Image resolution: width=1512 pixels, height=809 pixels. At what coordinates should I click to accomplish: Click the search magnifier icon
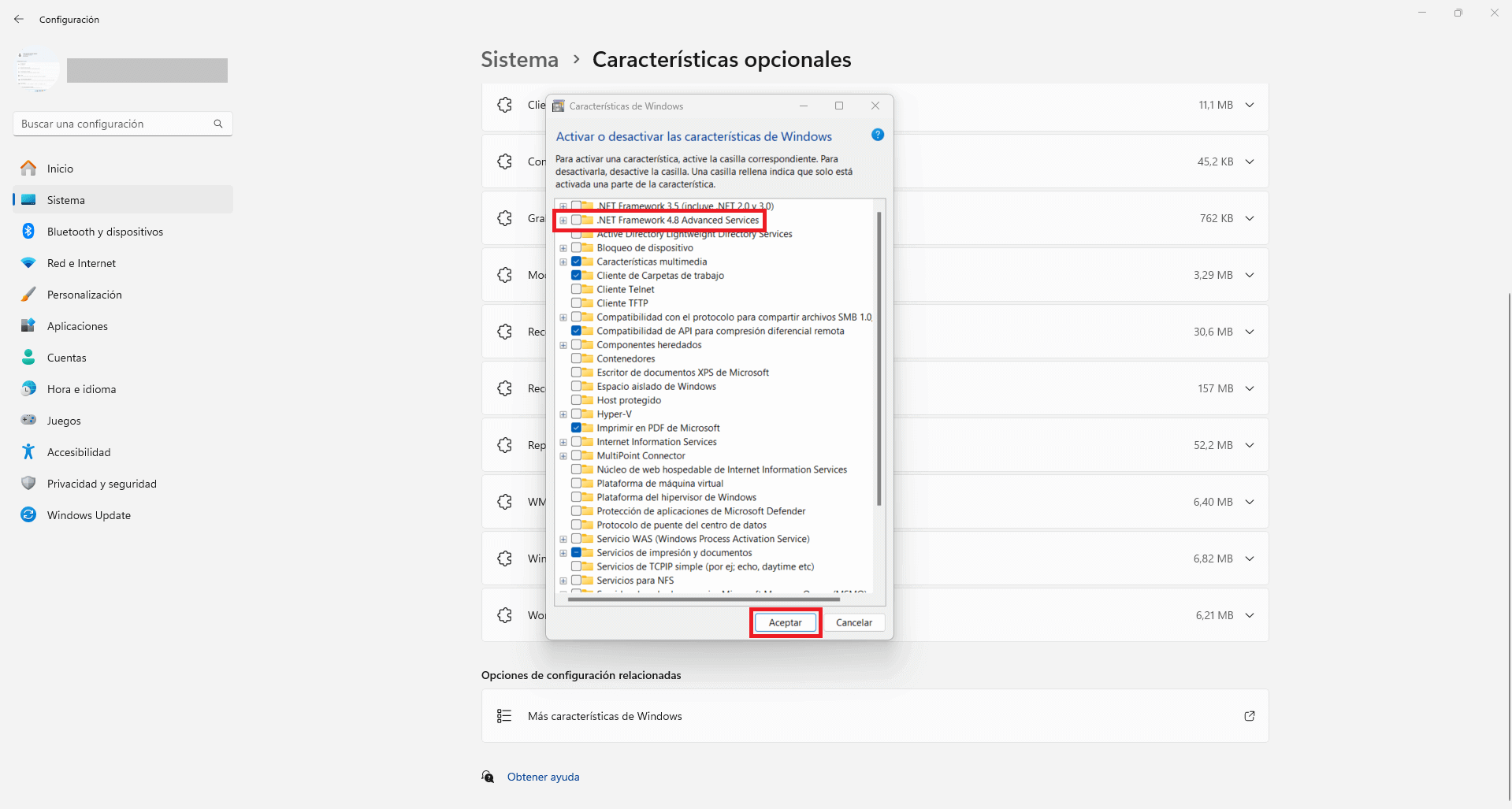coord(218,124)
